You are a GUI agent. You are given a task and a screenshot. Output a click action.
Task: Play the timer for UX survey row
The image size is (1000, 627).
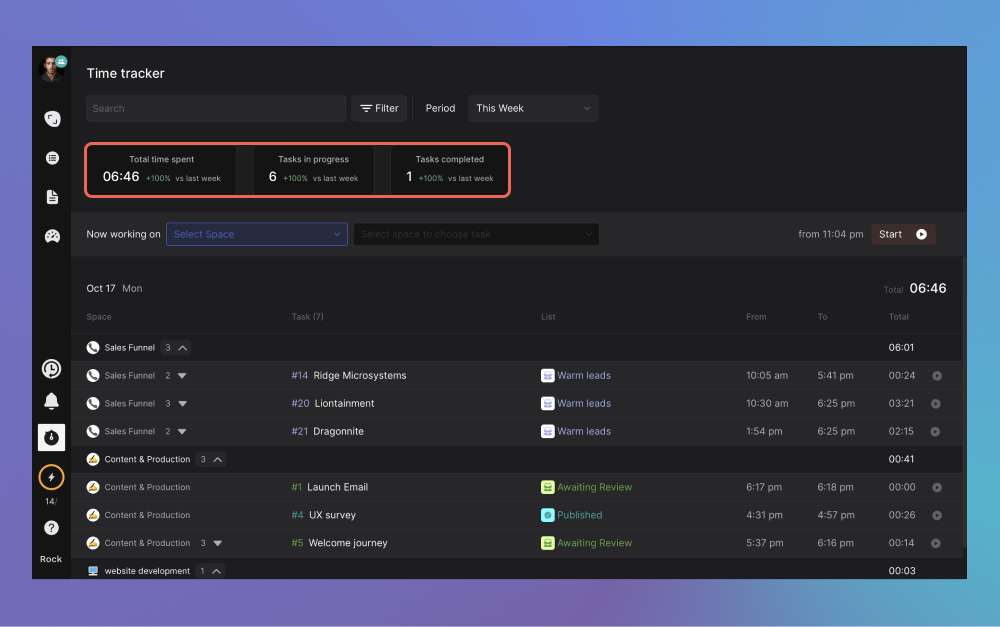click(x=937, y=516)
